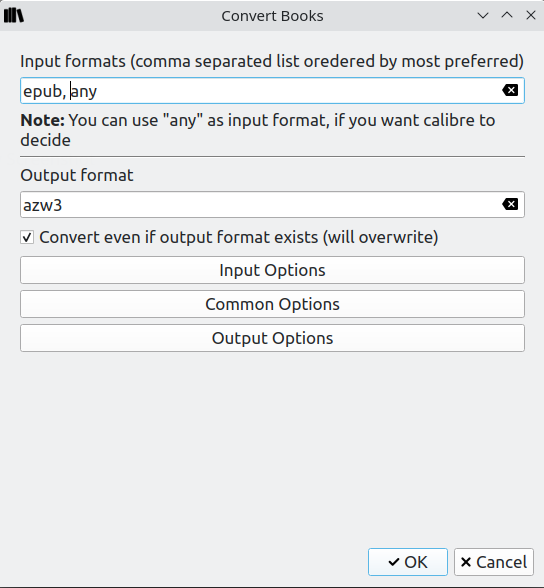Click the Convert Books window title
Image resolution: width=544 pixels, height=588 pixels.
point(272,16)
